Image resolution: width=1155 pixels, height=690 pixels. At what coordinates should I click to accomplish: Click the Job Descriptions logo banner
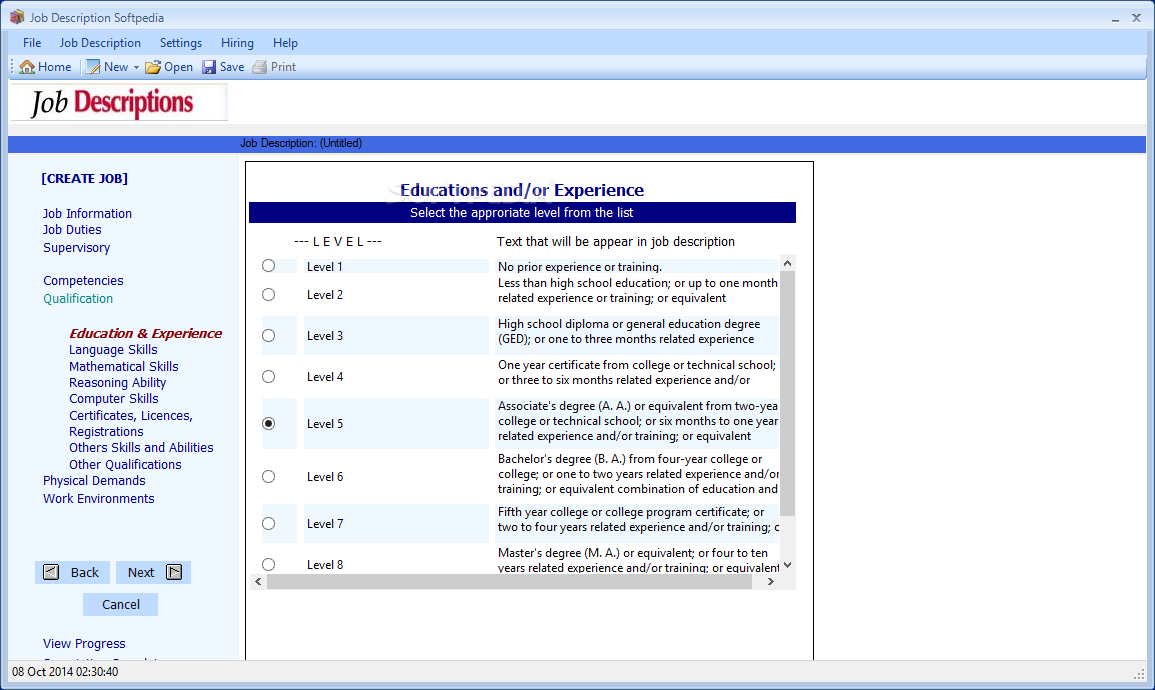pyautogui.click(x=119, y=102)
